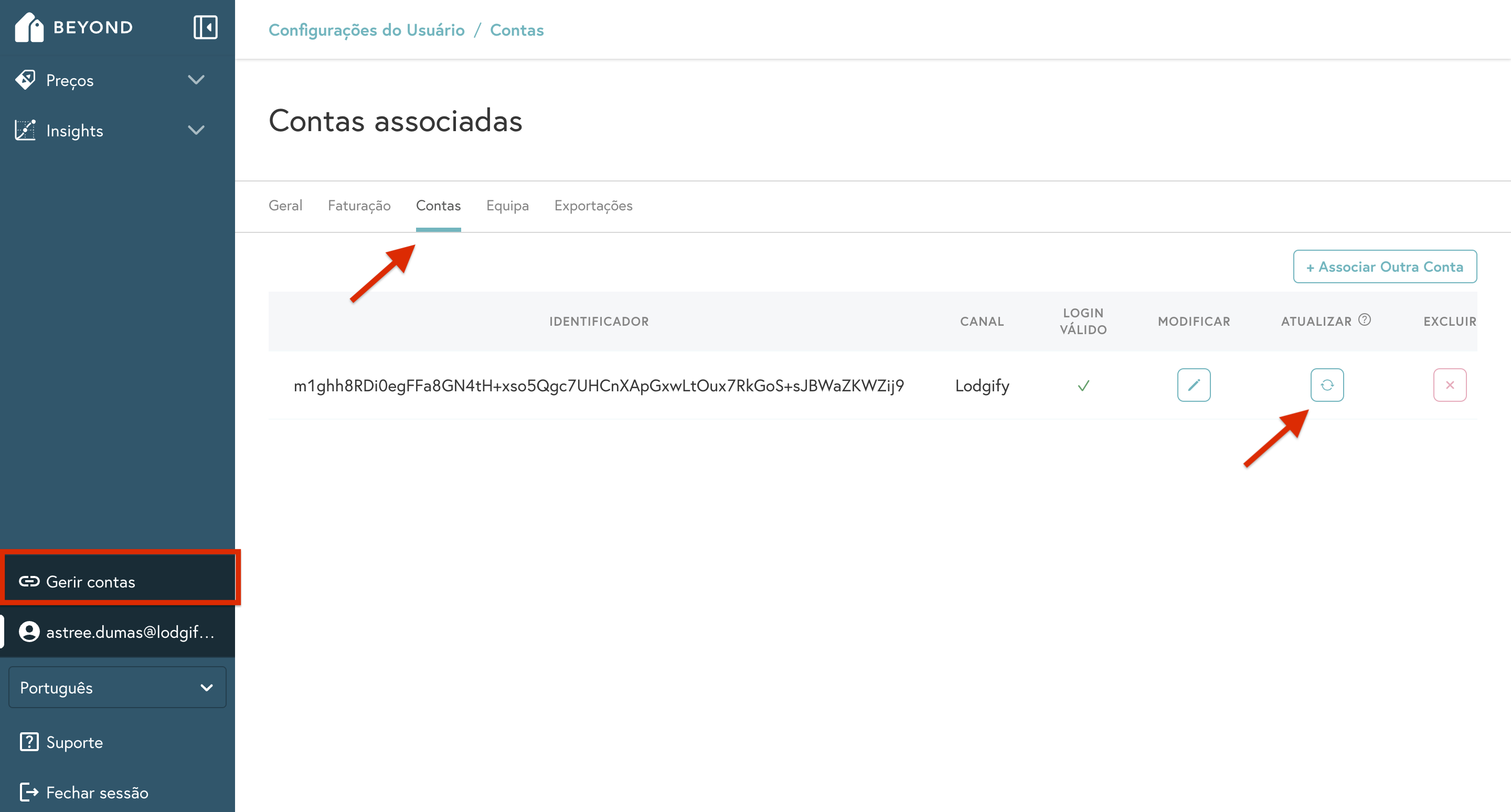Delete Lodgify account with X icon
Viewport: 1511px width, 812px height.
1450,385
